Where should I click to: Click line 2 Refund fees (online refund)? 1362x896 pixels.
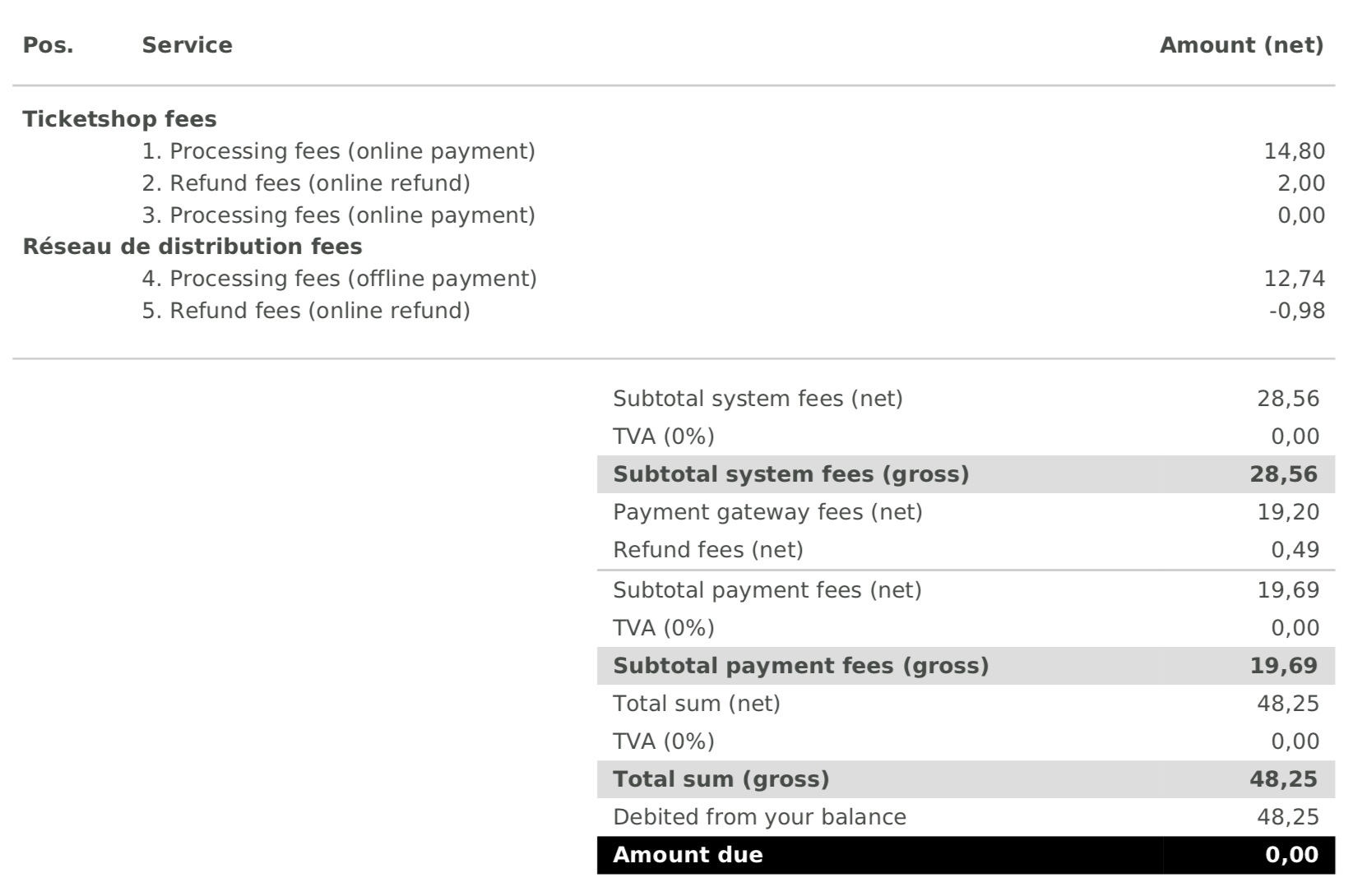[x=306, y=183]
